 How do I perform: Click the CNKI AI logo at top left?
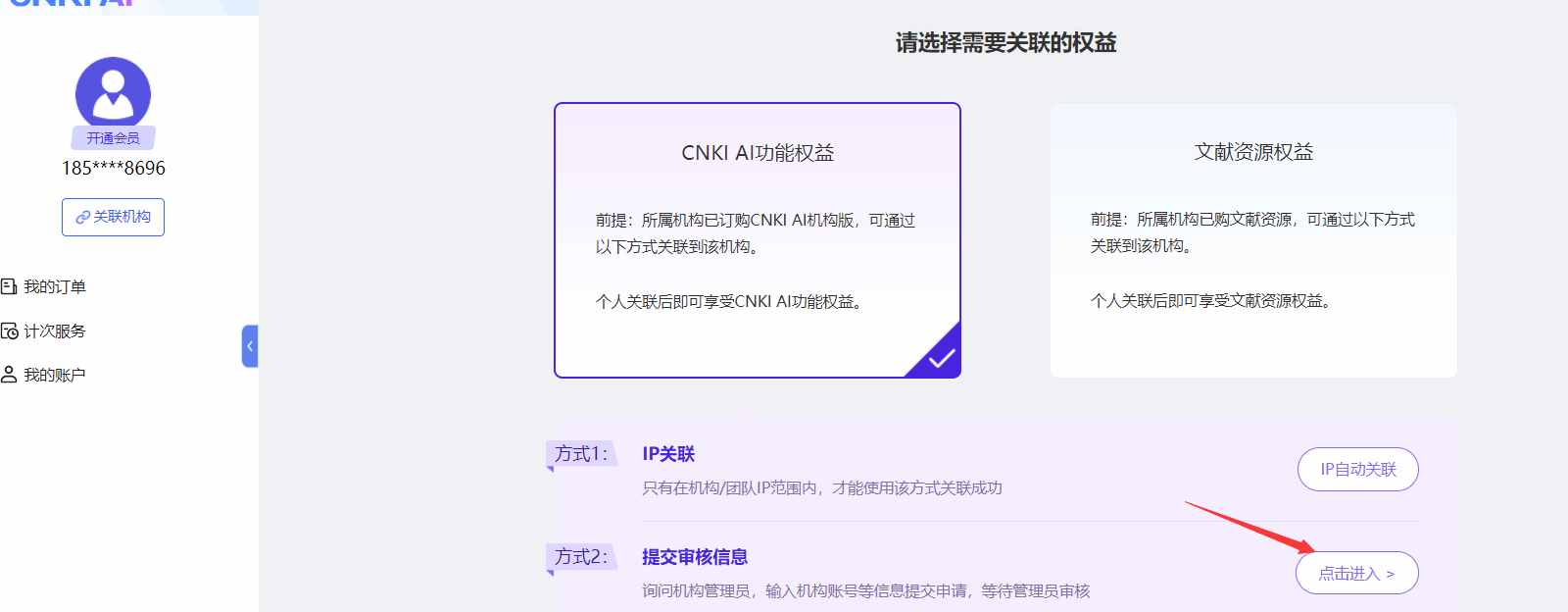[71, 4]
